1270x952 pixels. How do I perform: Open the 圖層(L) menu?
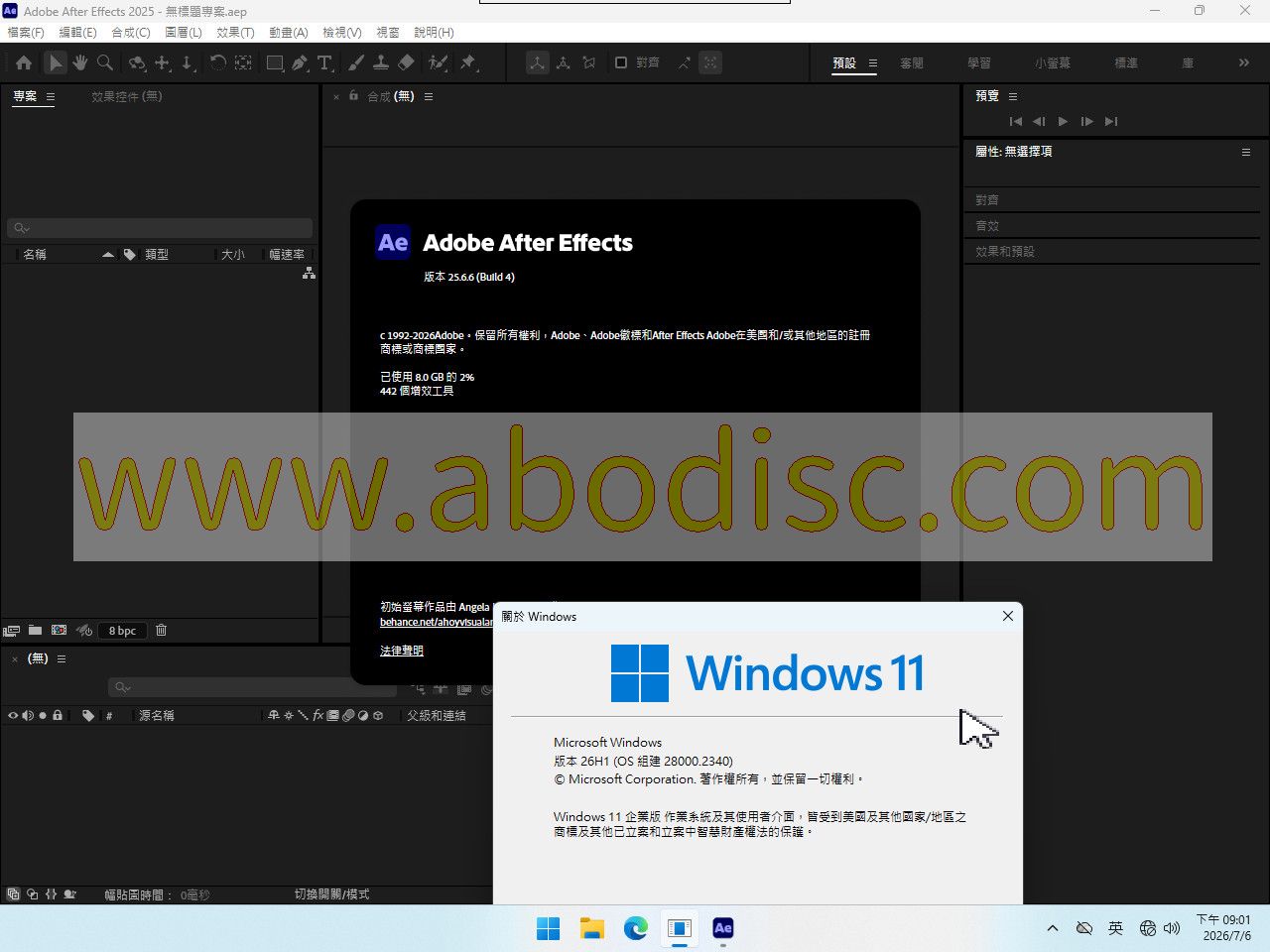coord(184,32)
